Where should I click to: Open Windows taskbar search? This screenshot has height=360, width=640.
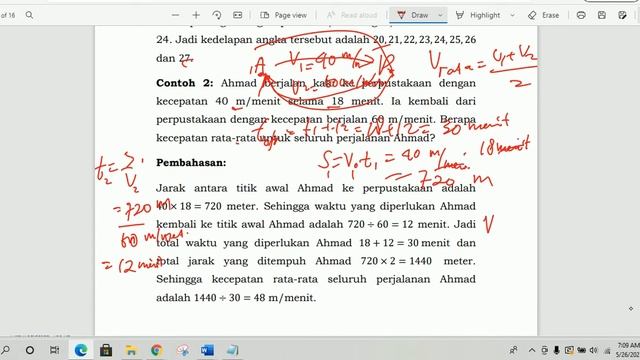[x=6, y=350]
